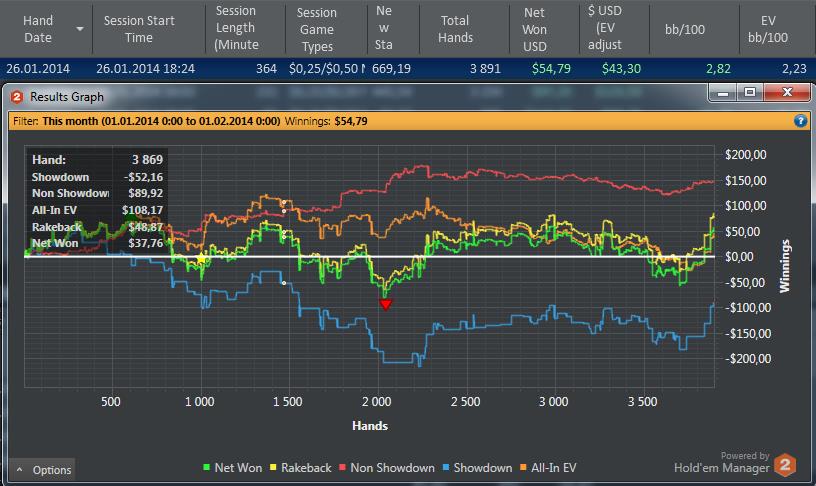This screenshot has height=486, width=816.
Task: Click the 669,19 cell in session row
Action: (391, 69)
